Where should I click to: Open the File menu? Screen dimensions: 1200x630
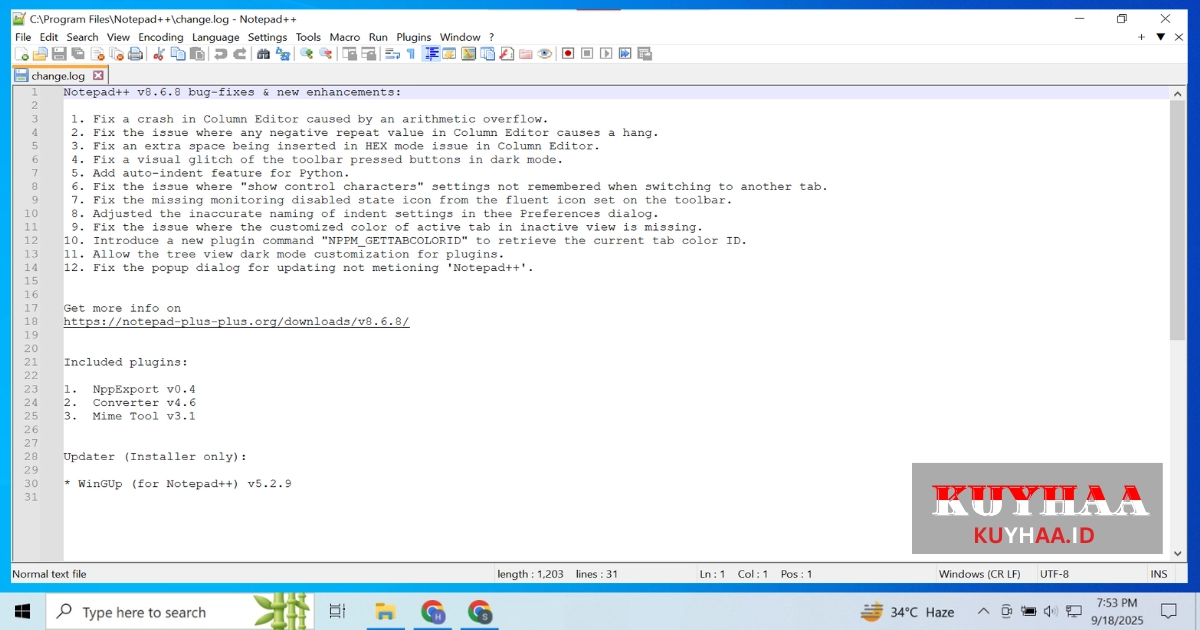click(22, 37)
